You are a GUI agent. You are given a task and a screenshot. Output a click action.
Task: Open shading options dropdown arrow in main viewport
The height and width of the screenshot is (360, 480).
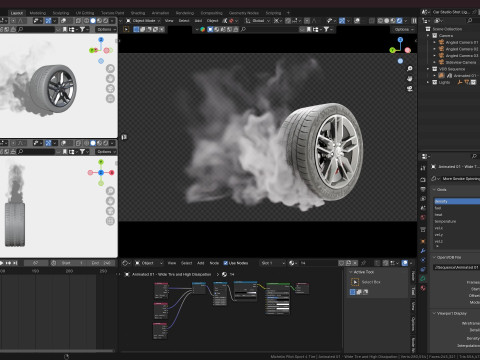405,21
